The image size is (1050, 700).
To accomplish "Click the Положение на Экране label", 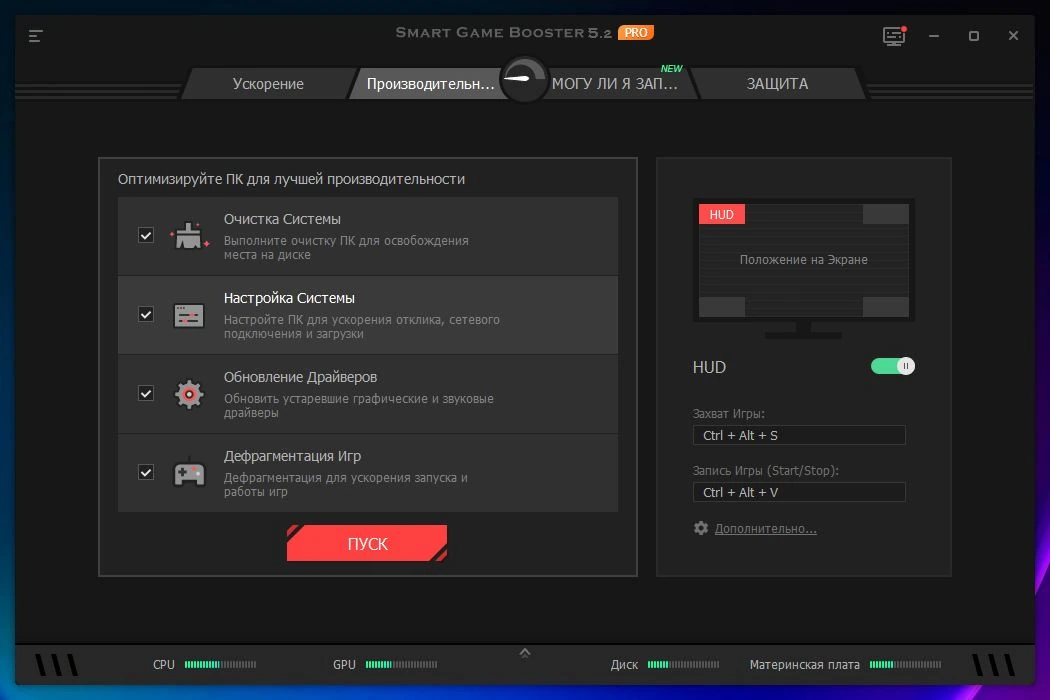I will [804, 259].
